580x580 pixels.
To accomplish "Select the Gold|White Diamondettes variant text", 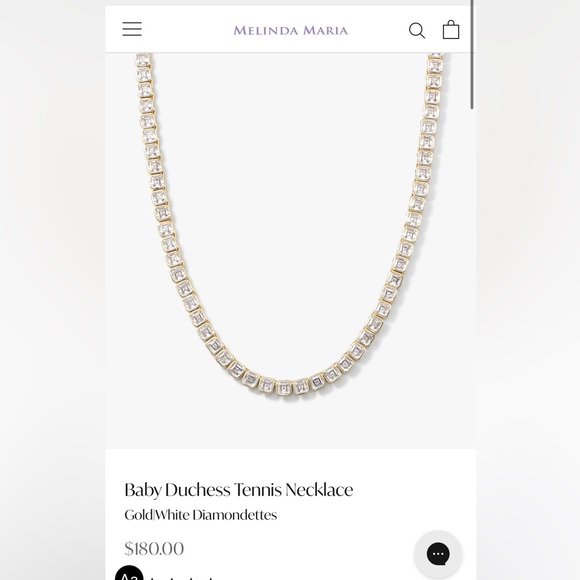I will click(x=200, y=515).
